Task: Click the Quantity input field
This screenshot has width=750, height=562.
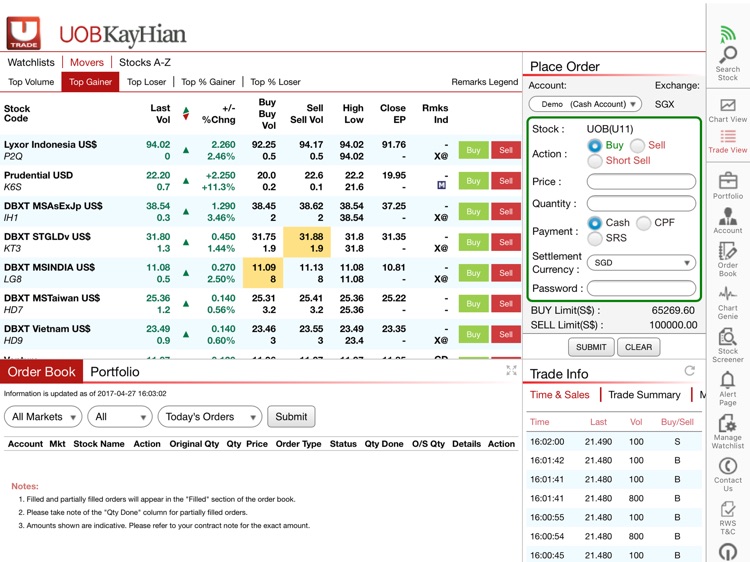Action: tap(641, 203)
